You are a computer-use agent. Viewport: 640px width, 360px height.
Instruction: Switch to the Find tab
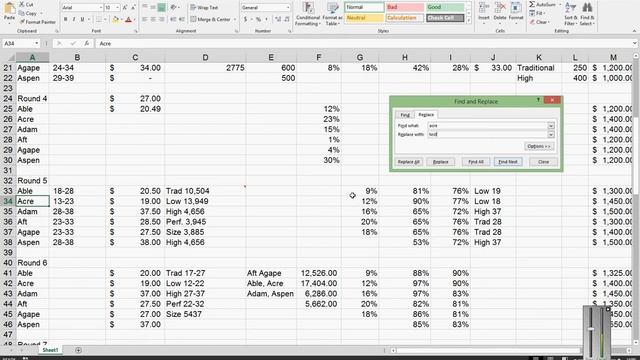[x=404, y=115]
